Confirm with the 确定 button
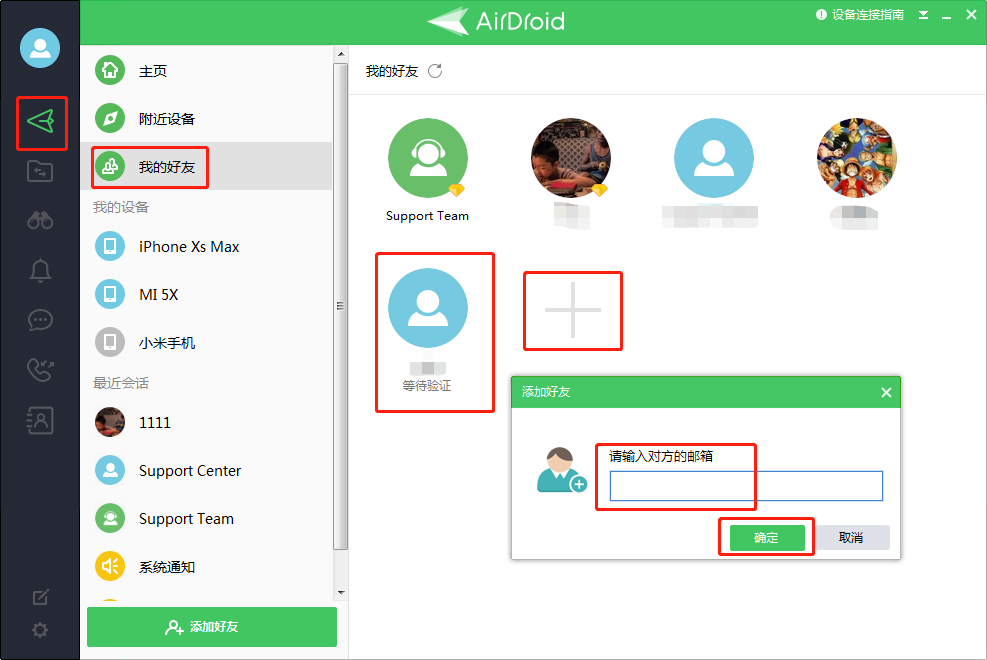 click(x=767, y=537)
